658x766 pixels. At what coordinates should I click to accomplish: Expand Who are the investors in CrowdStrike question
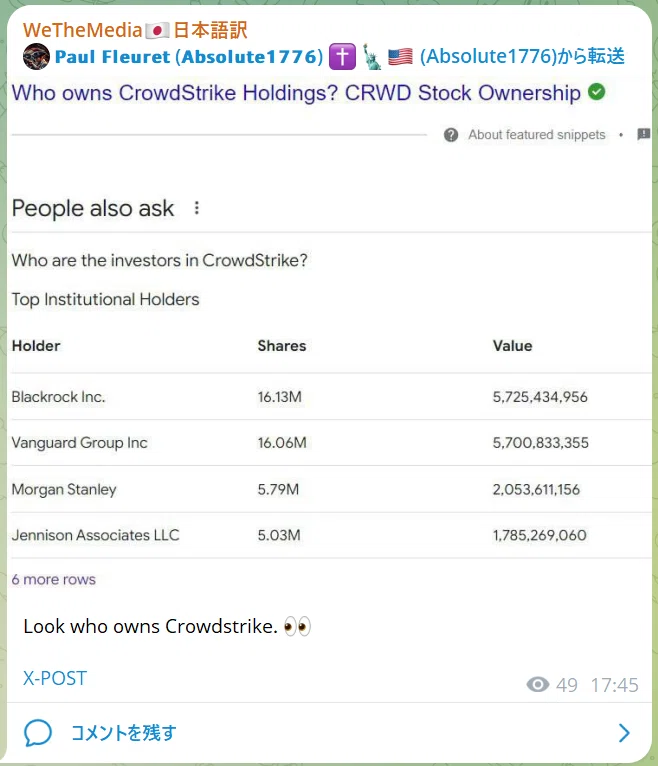pyautogui.click(x=160, y=260)
